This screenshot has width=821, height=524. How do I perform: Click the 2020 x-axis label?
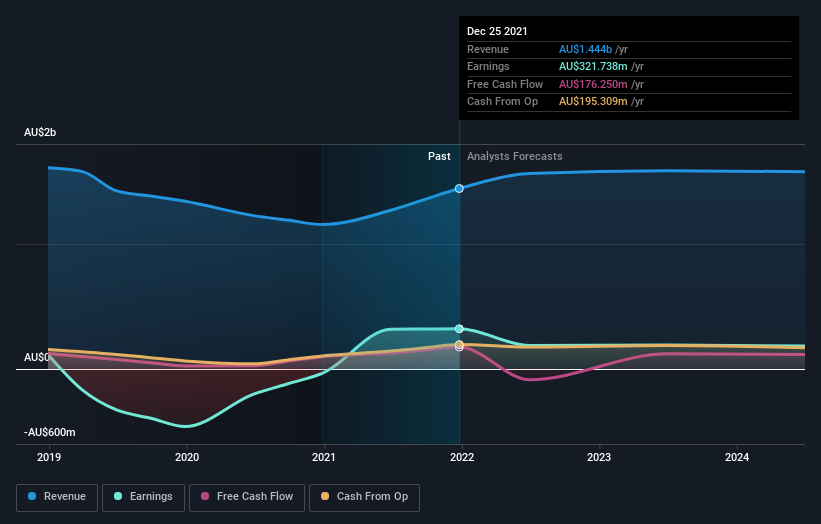point(187,457)
